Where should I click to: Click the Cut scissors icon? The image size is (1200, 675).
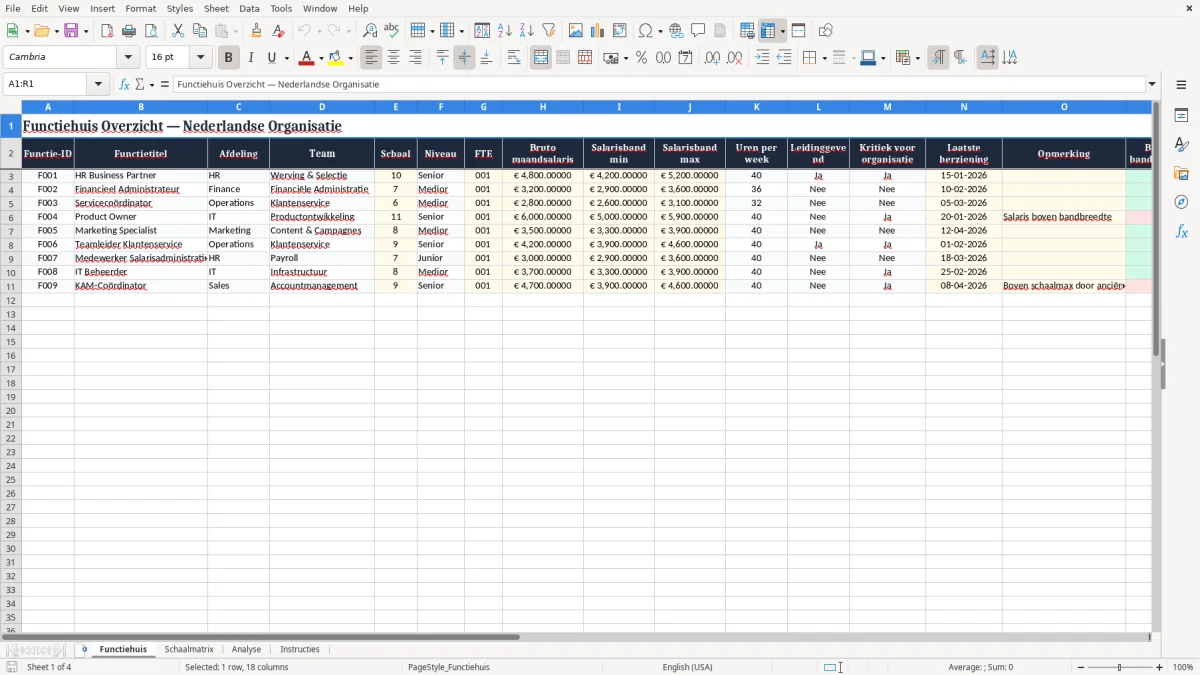[x=178, y=30]
